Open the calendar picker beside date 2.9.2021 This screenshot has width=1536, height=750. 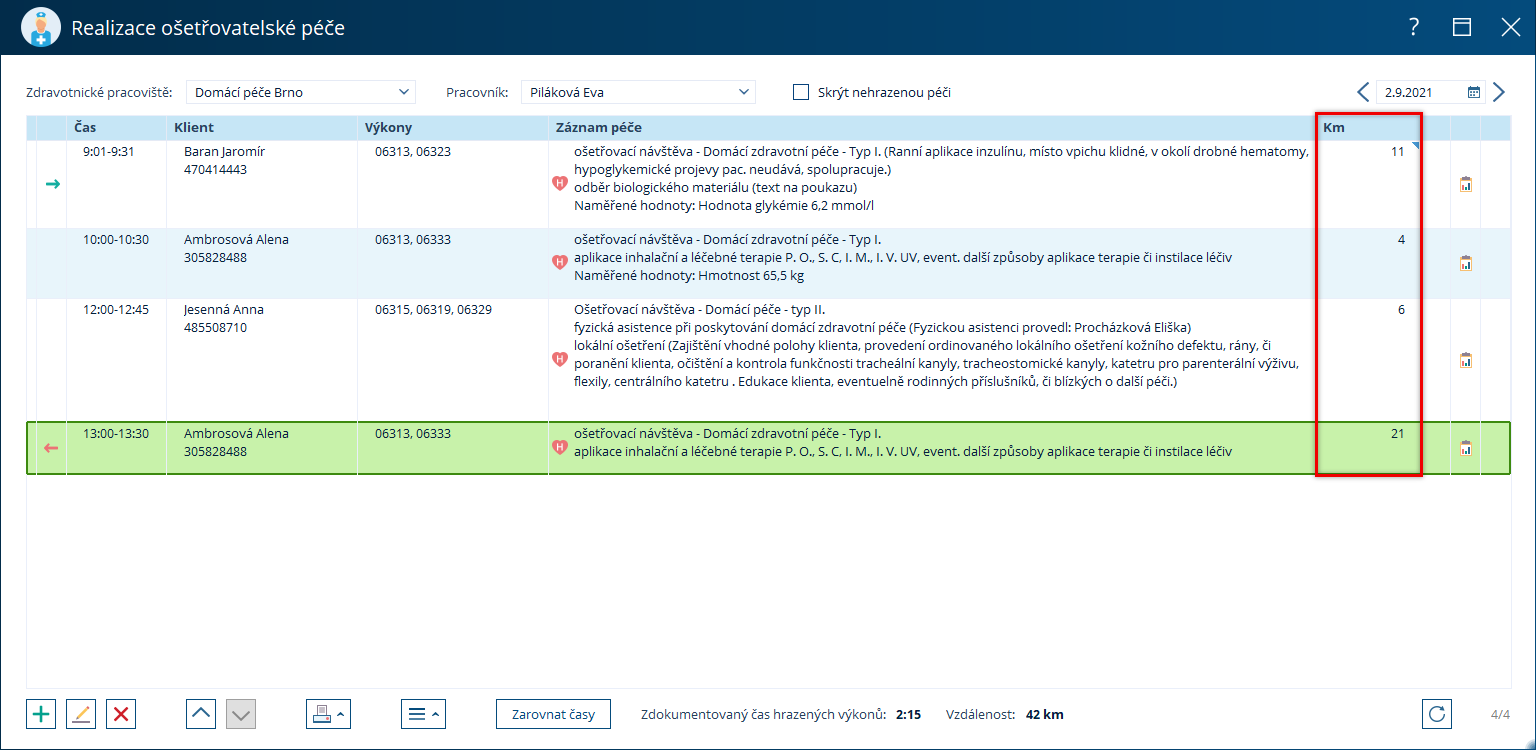tap(1474, 92)
